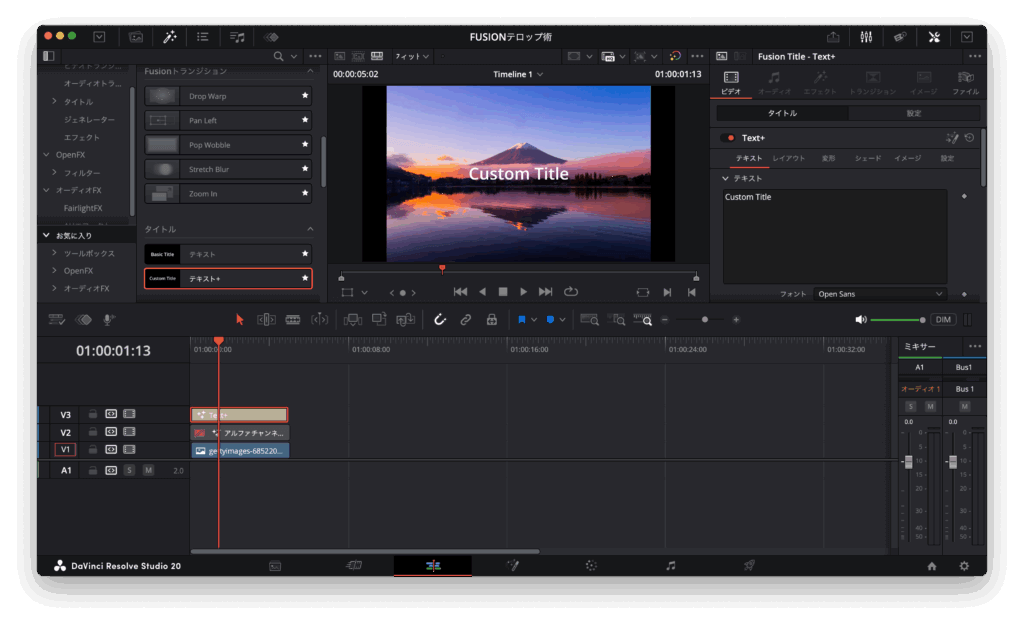Go to the Fairlight music note page
The height and width of the screenshot is (625, 1024).
670,566
